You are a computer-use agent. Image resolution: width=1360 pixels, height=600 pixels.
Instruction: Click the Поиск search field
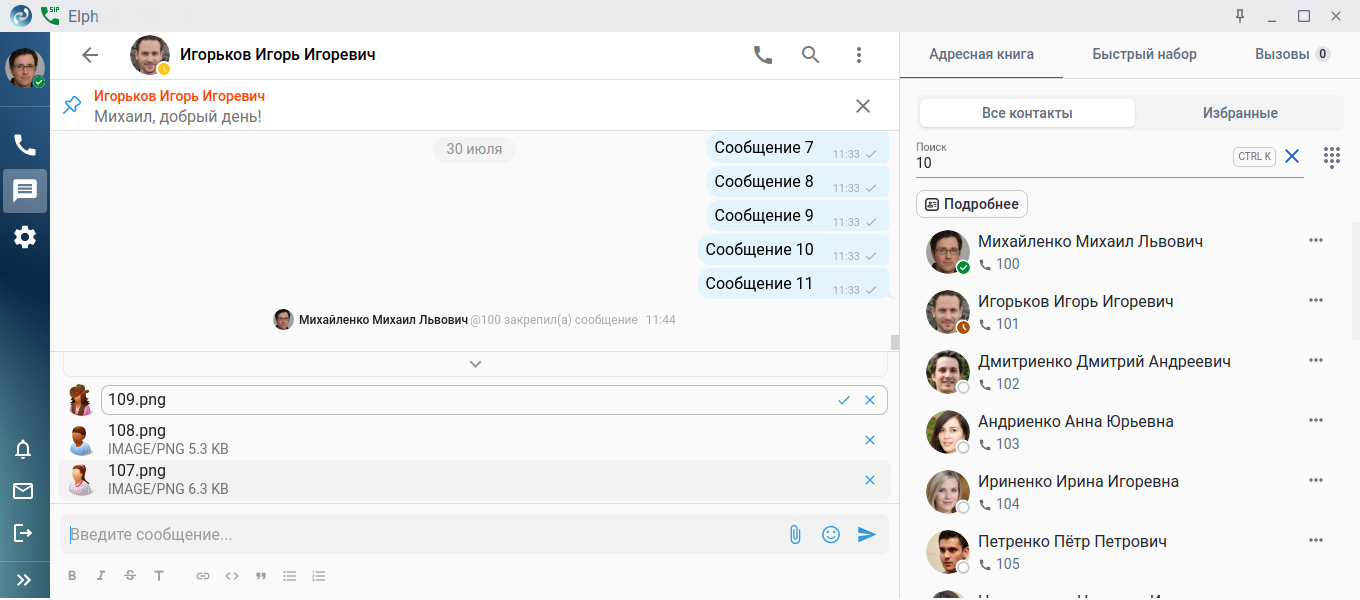coord(1070,162)
